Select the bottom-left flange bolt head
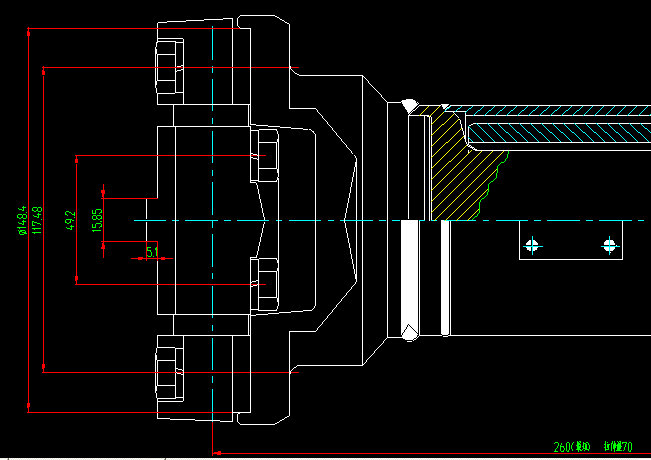The width and height of the screenshot is (651, 460). click(169, 370)
